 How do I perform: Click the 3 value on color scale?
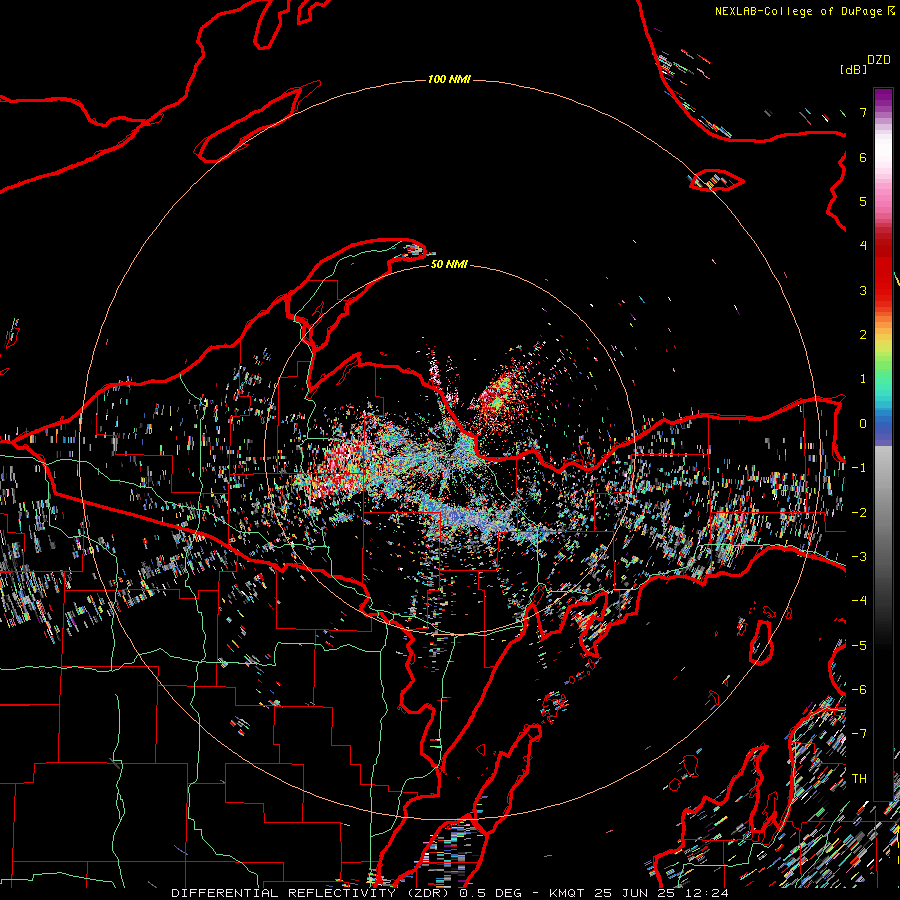tap(863, 290)
